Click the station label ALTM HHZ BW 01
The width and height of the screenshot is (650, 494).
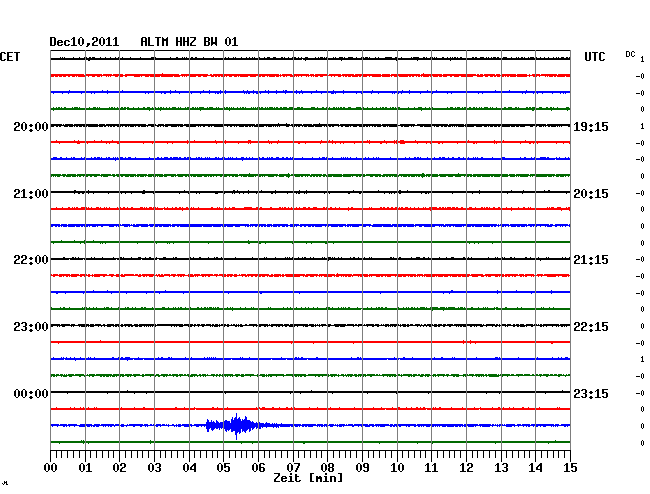(189, 42)
